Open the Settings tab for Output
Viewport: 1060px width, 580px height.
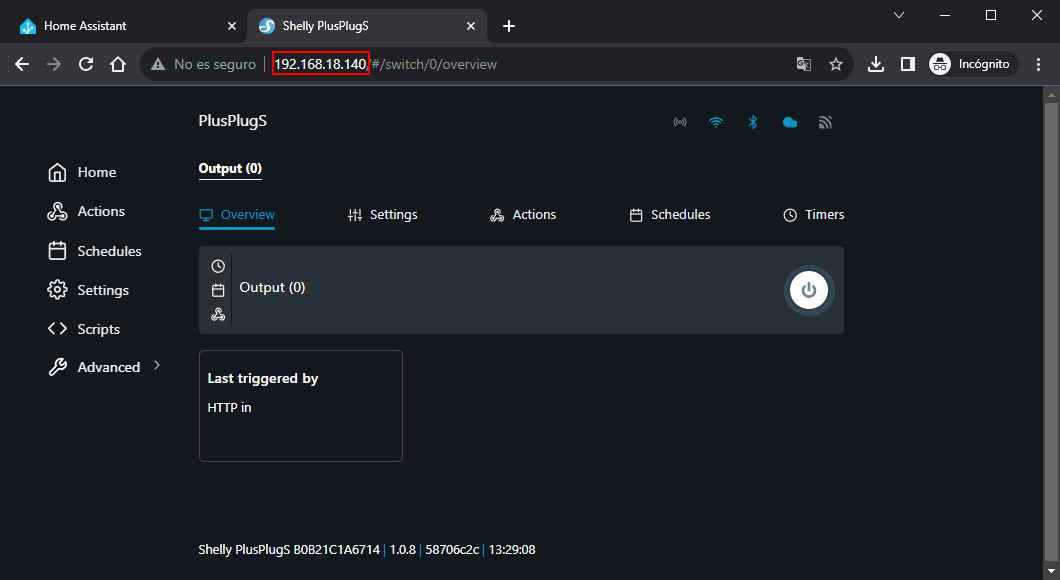click(383, 215)
